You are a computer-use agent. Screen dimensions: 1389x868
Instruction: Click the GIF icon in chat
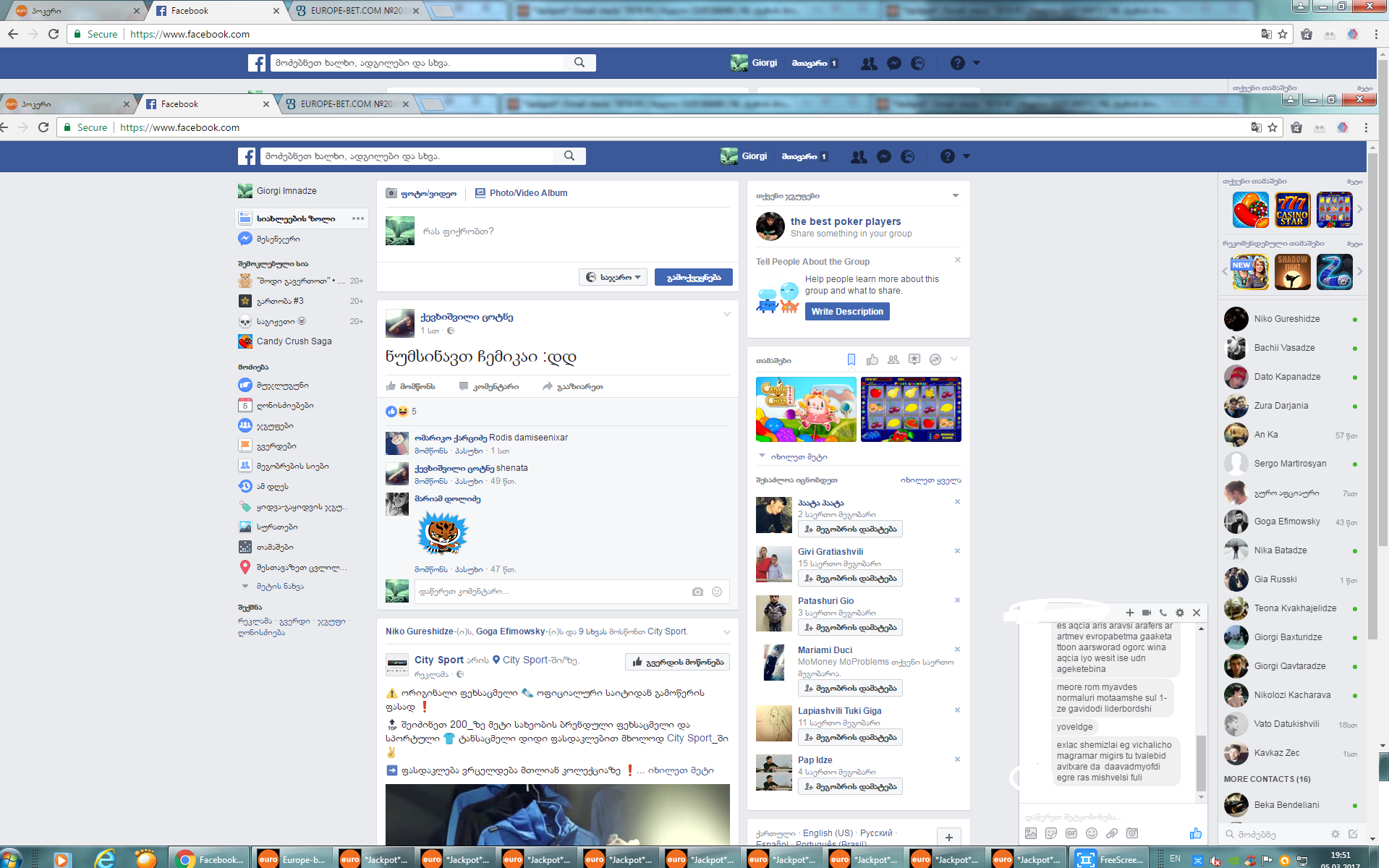point(1071,833)
